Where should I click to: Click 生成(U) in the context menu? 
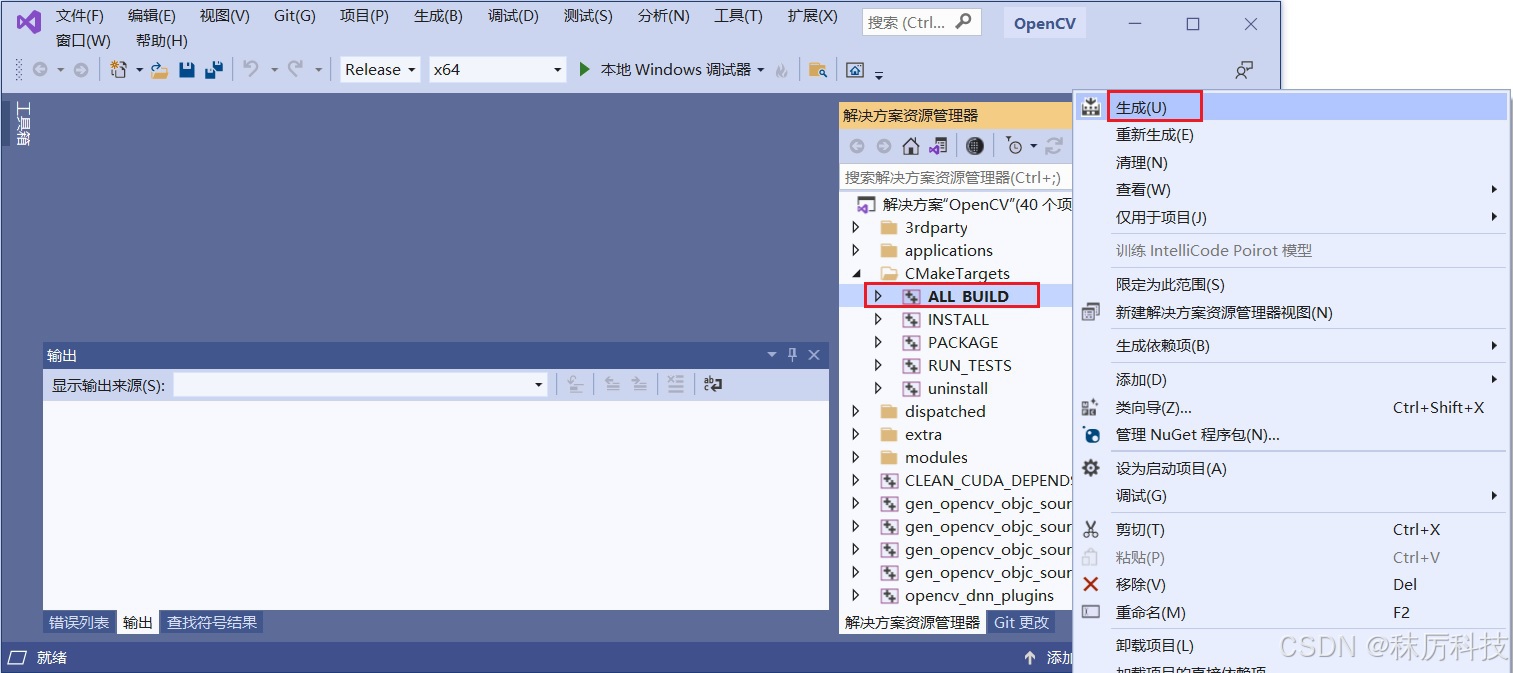point(1142,107)
